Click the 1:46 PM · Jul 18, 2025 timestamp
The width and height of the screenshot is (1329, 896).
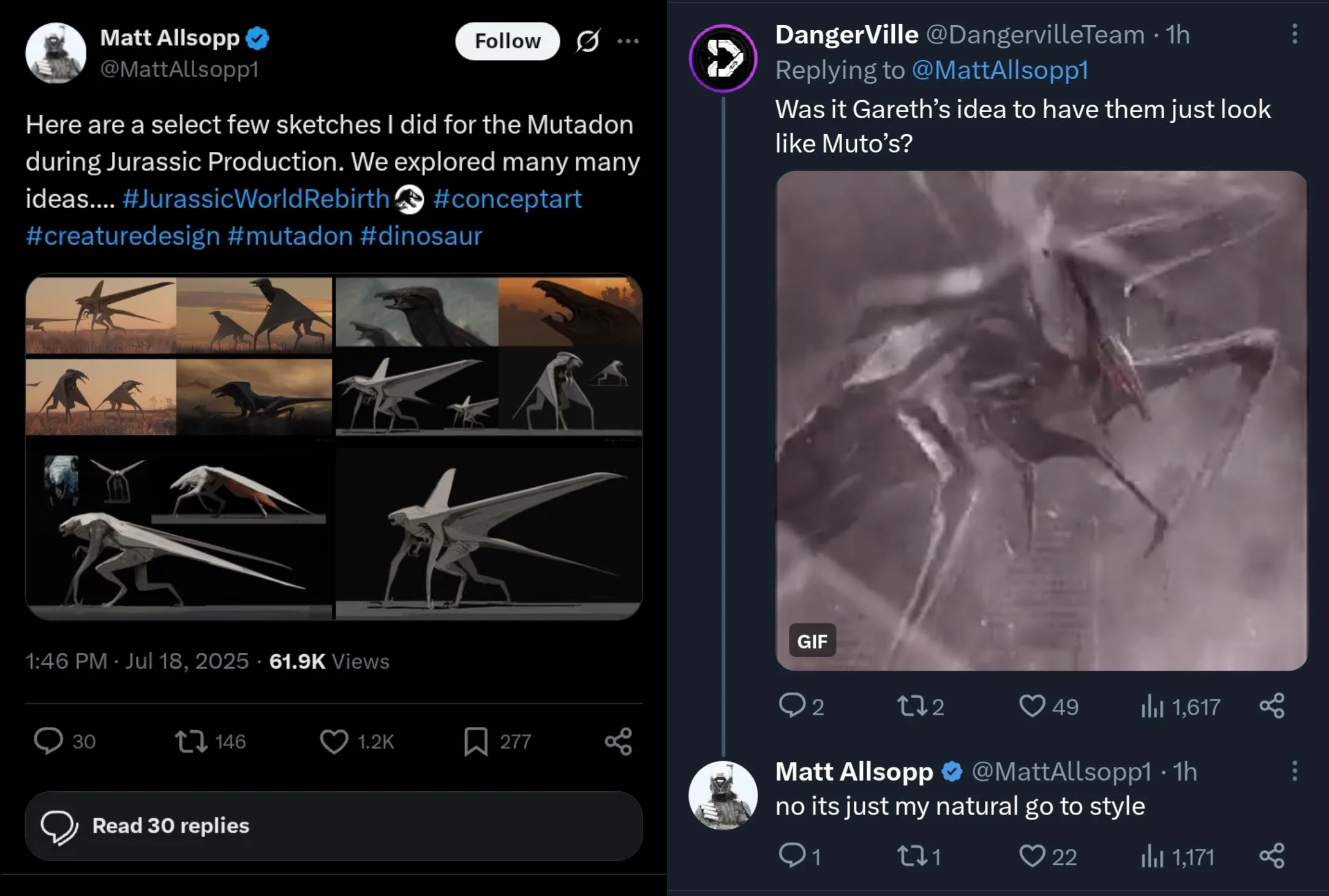tap(137, 661)
